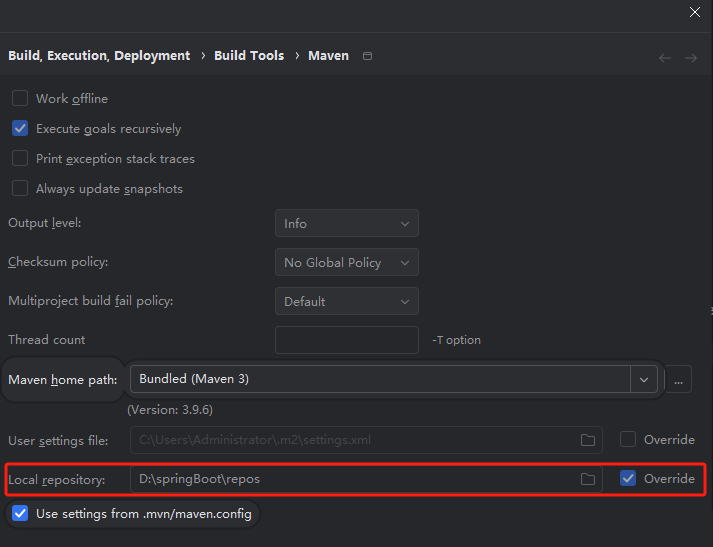Click the -T option label
Screen dimensions: 713x547
point(456,340)
